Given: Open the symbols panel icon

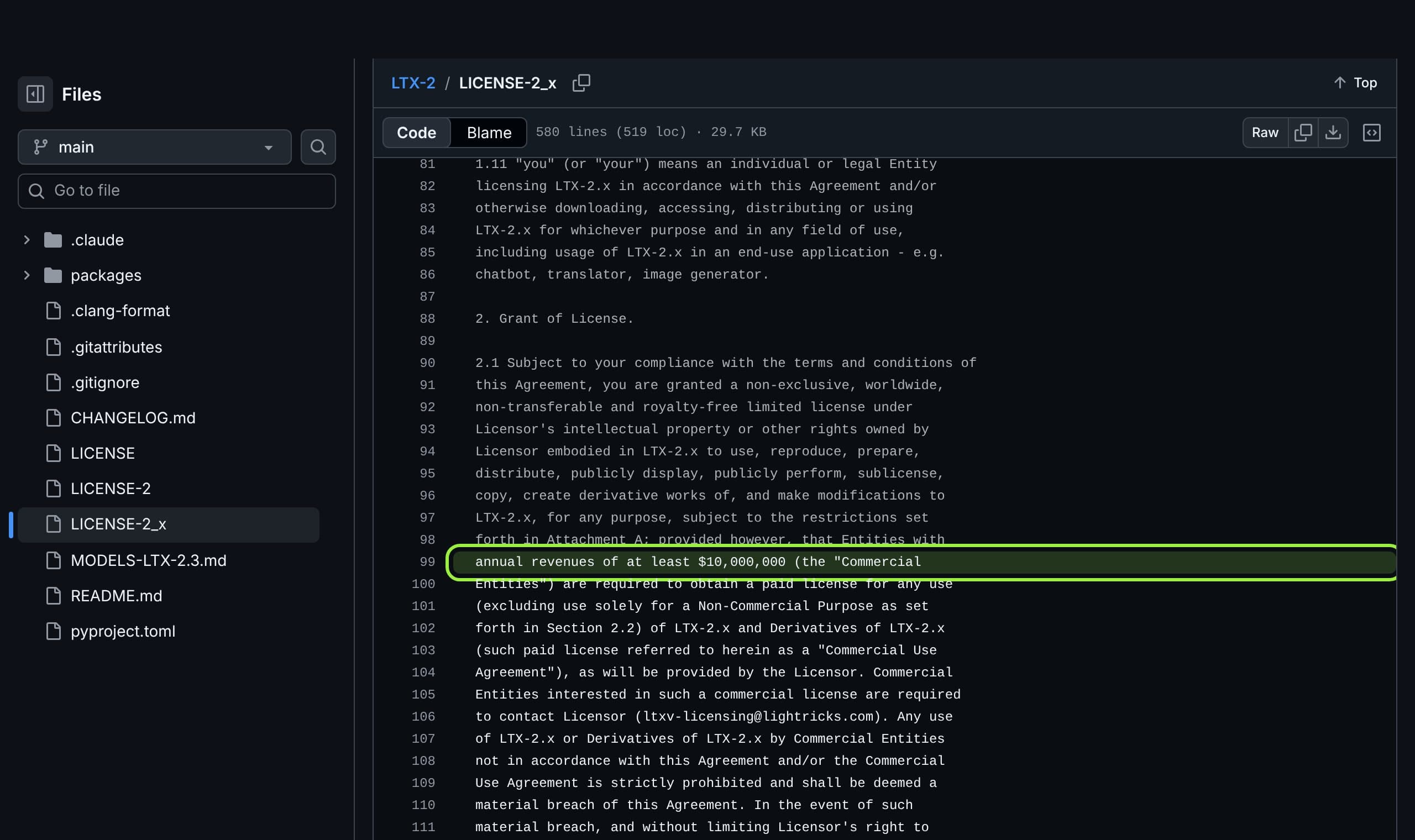Looking at the screenshot, I should click(1371, 133).
